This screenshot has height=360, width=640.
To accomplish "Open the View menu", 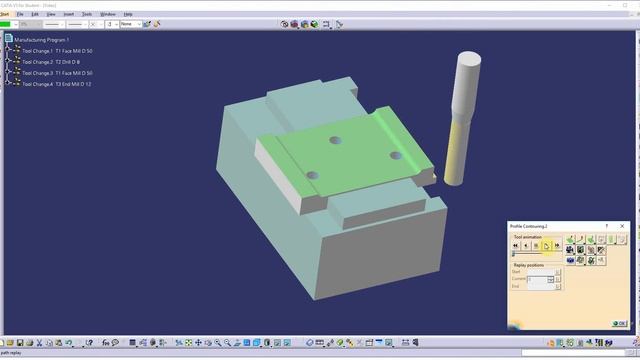I will click(x=51, y=14).
